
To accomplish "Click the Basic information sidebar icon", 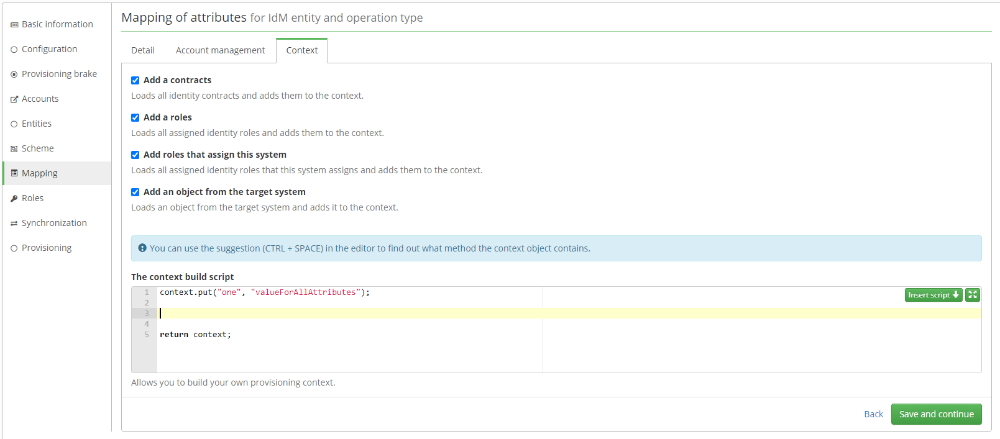I will pyautogui.click(x=14, y=24).
